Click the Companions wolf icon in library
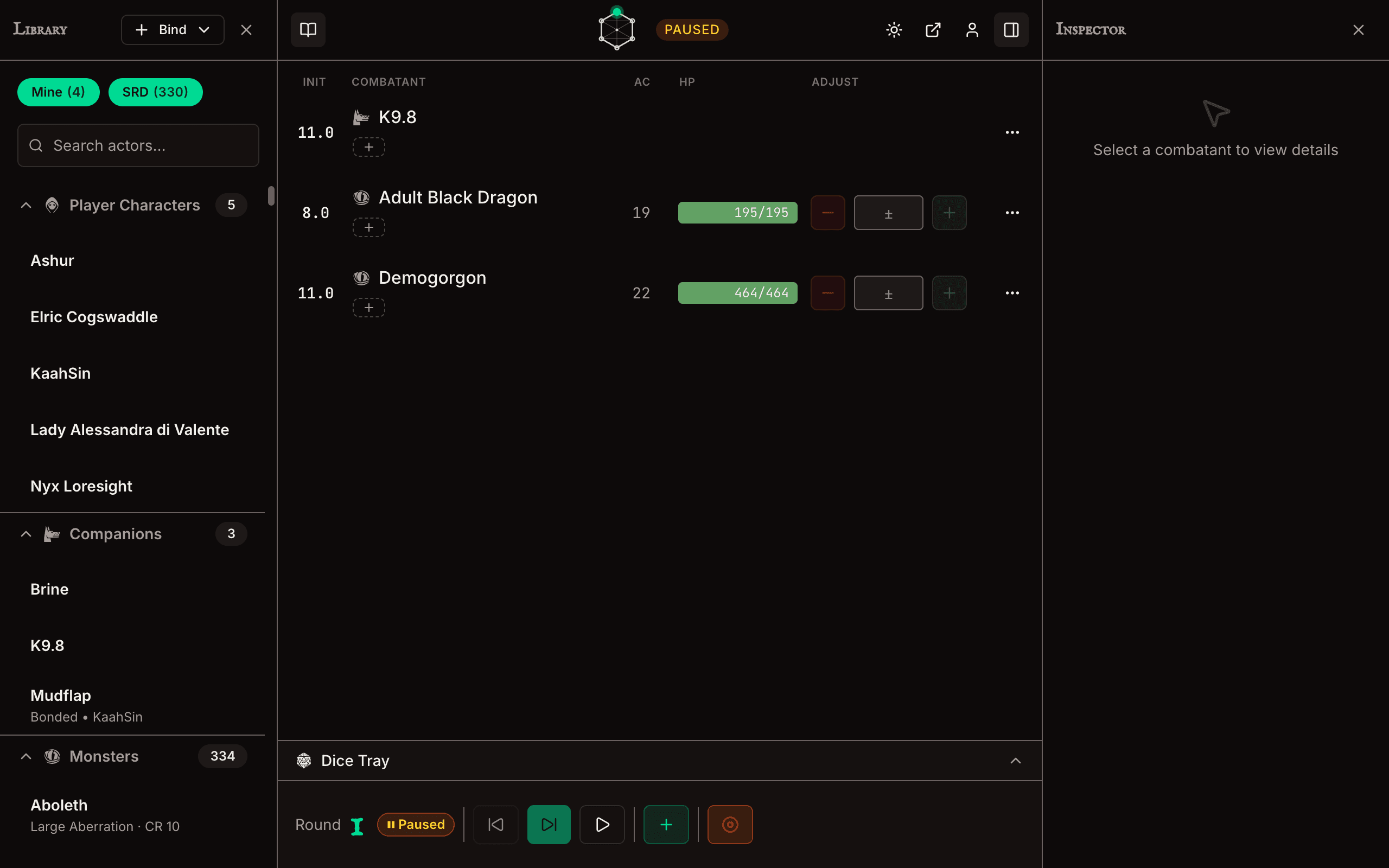The image size is (1389, 868). [52, 533]
